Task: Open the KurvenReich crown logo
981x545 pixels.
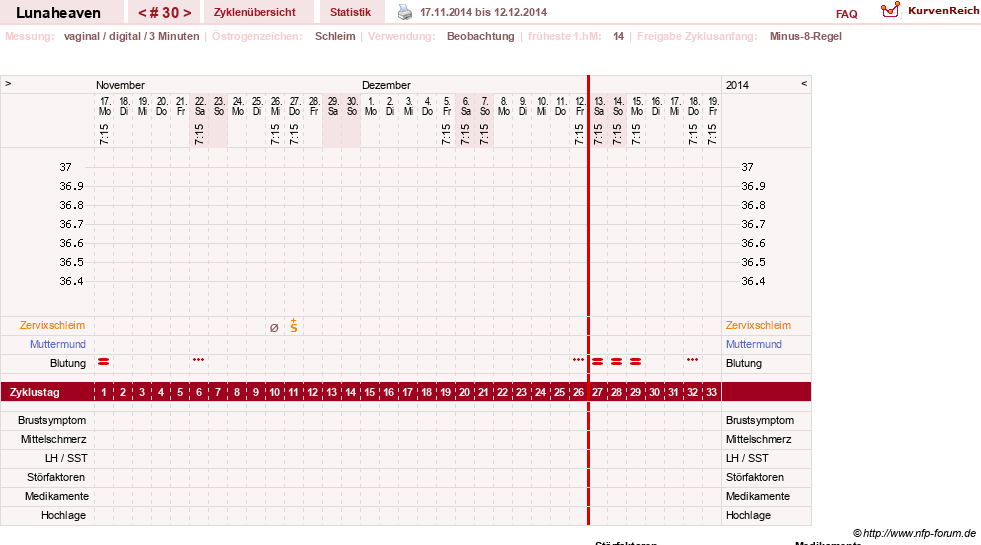Action: tap(890, 10)
